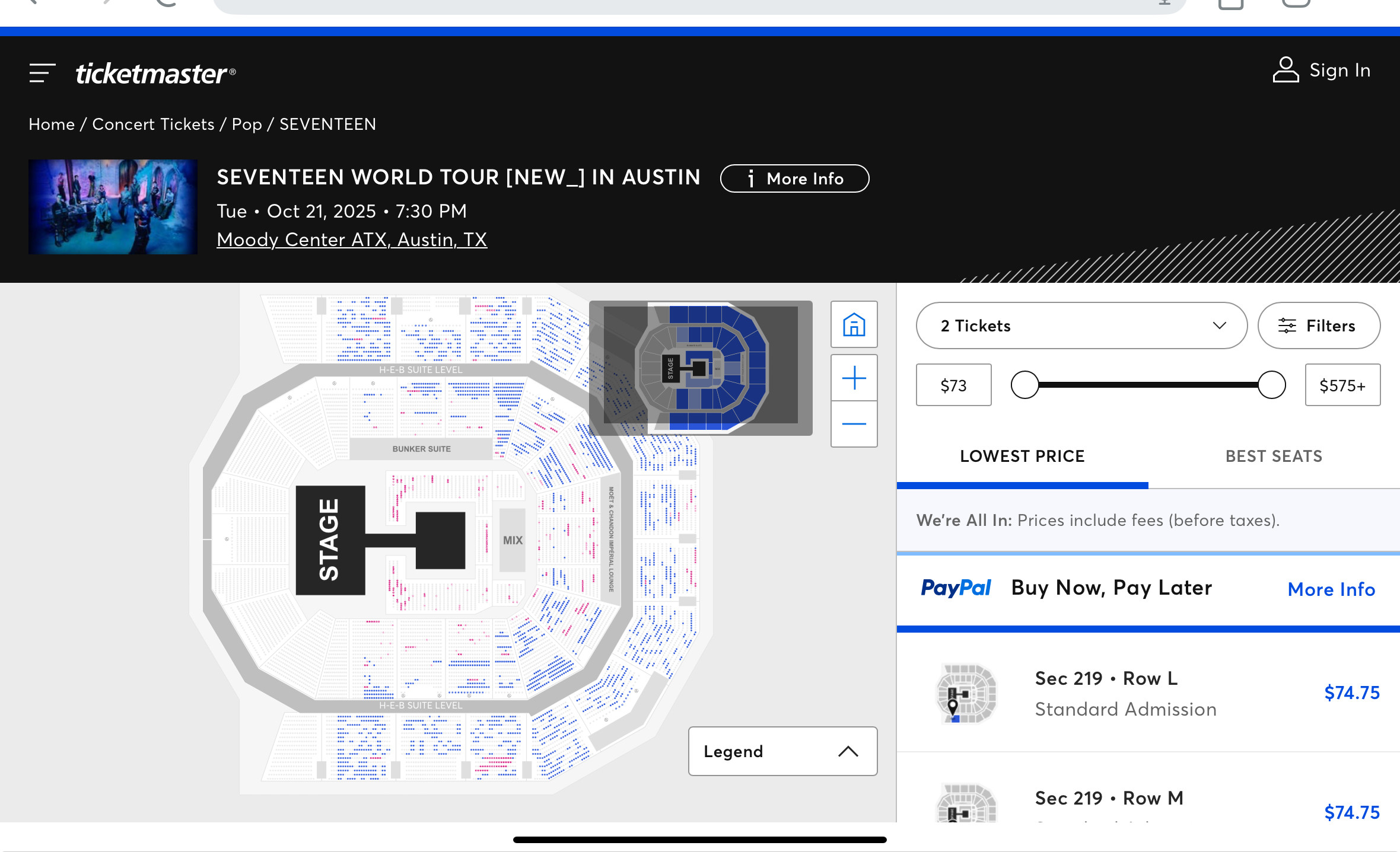The image size is (1400, 852).
Task: Zoom out the seat map
Action: coord(854,424)
